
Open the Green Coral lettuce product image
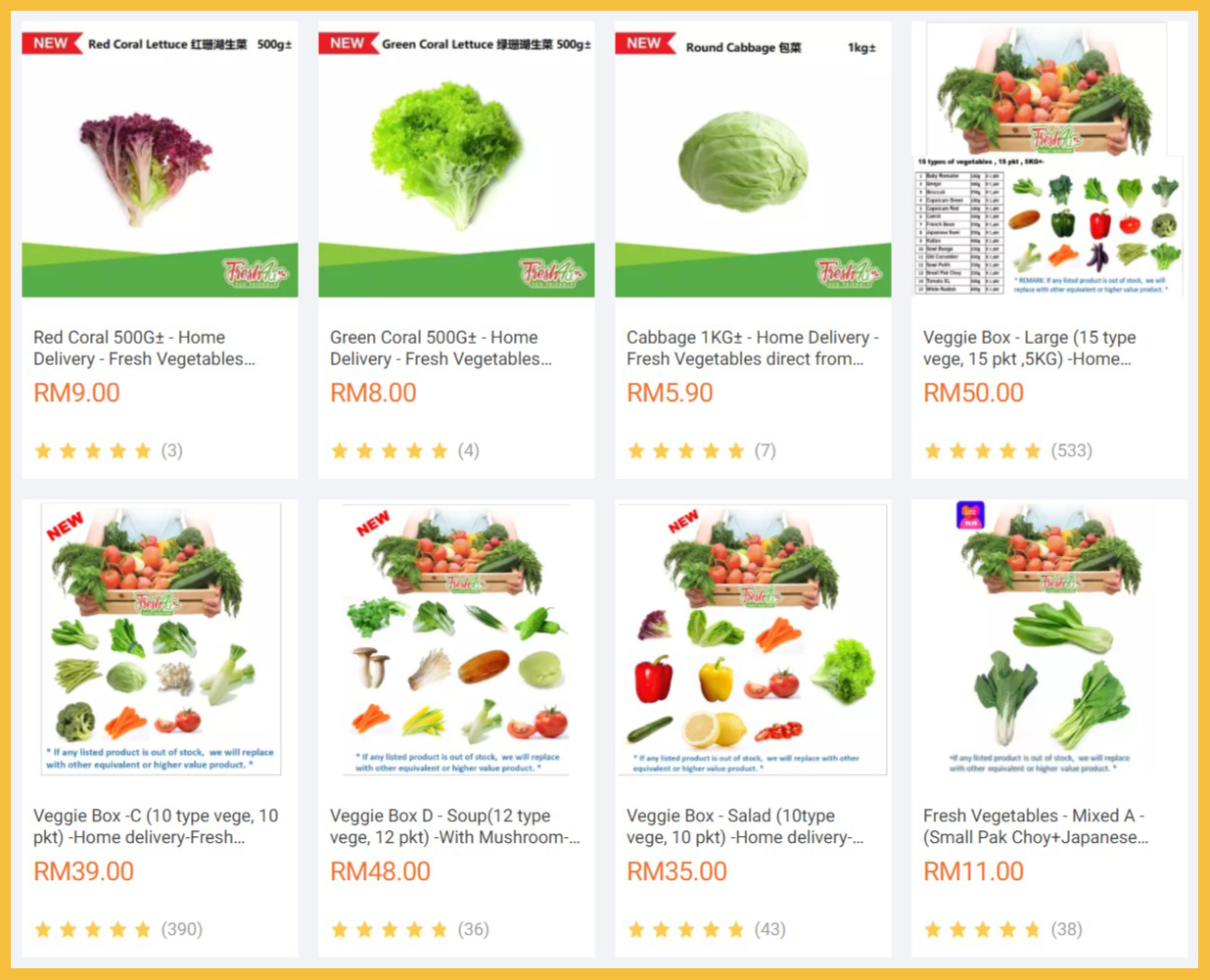coord(456,160)
